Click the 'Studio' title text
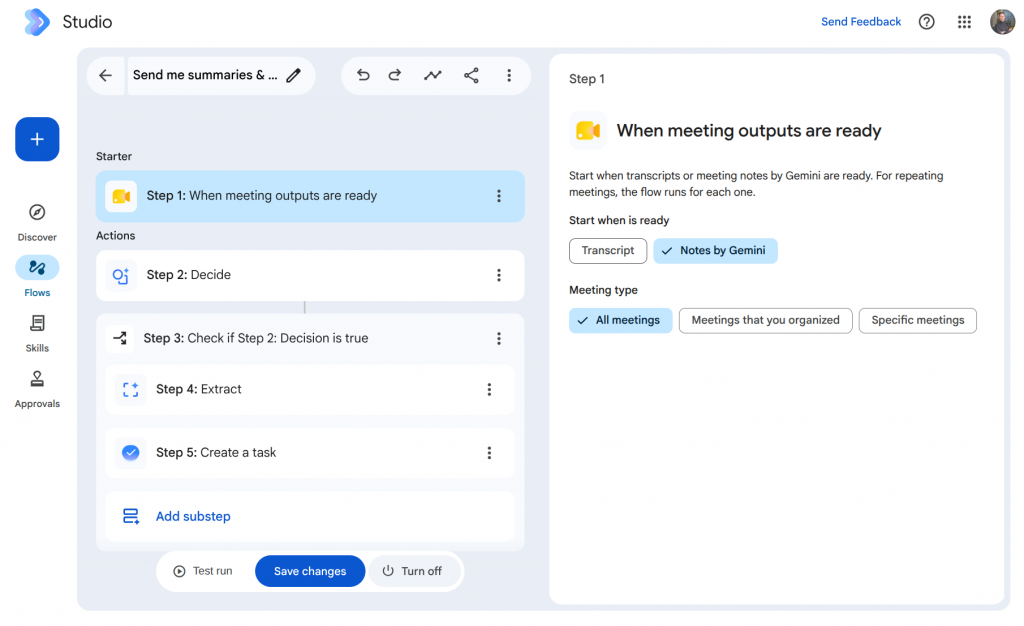Image resolution: width=1024 pixels, height=626 pixels. click(x=88, y=22)
